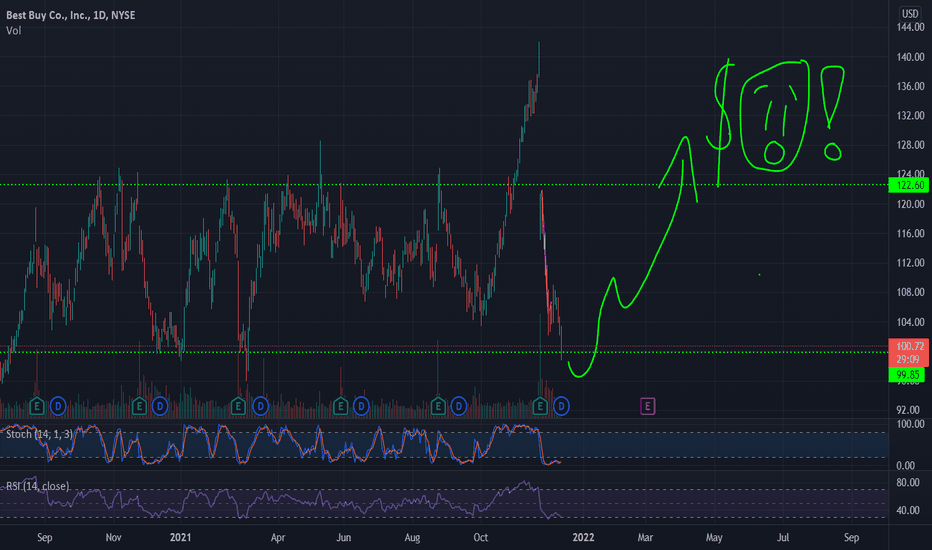
Task: Click the rightmost teal earnings E marker
Action: coord(540,407)
